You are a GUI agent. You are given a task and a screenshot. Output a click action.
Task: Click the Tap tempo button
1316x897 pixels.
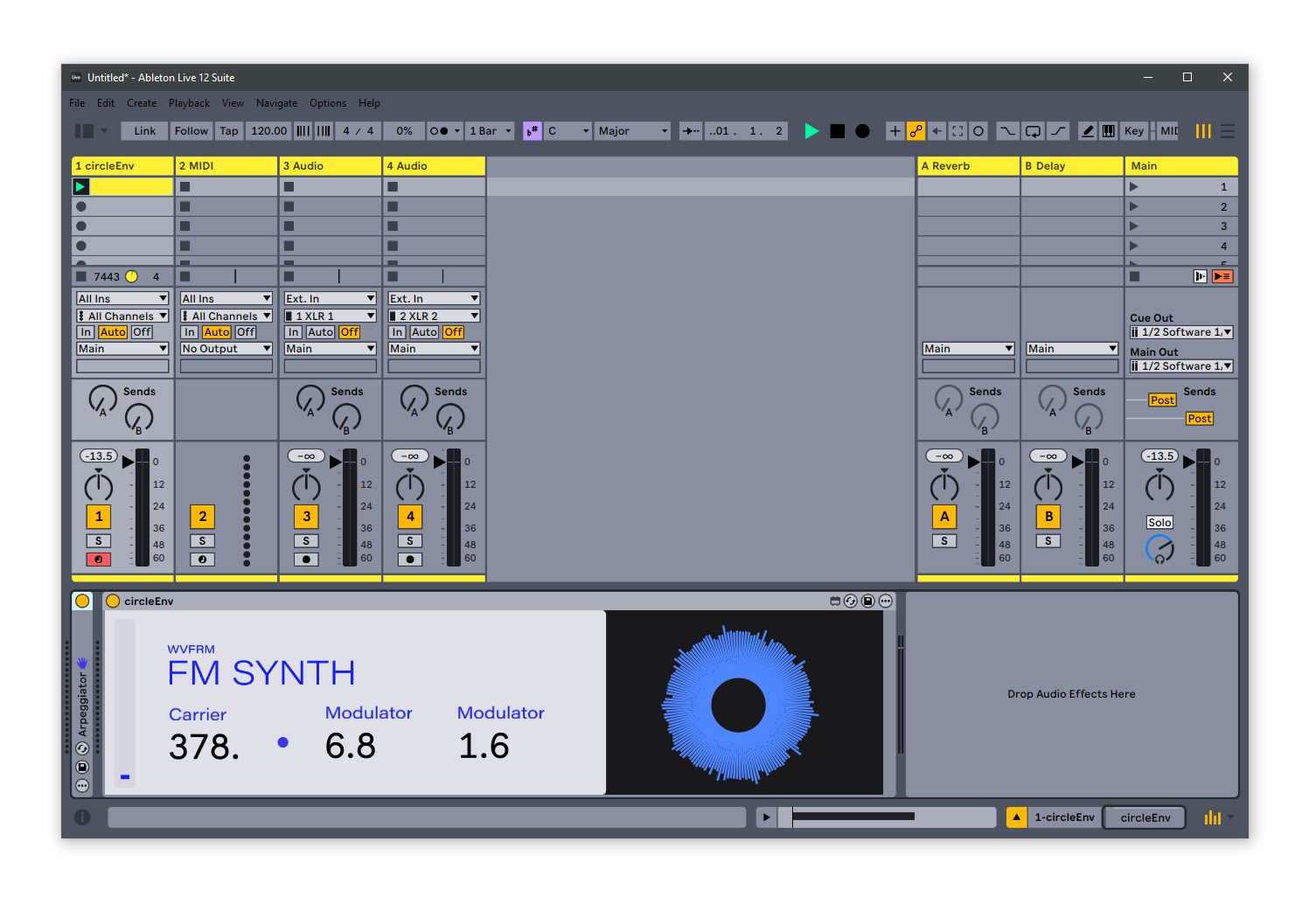[229, 131]
